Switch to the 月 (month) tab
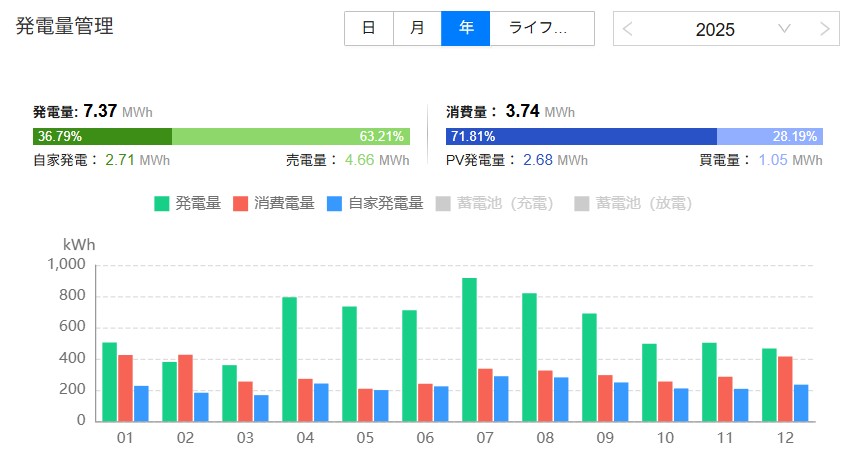The height and width of the screenshot is (450, 858). pyautogui.click(x=417, y=28)
